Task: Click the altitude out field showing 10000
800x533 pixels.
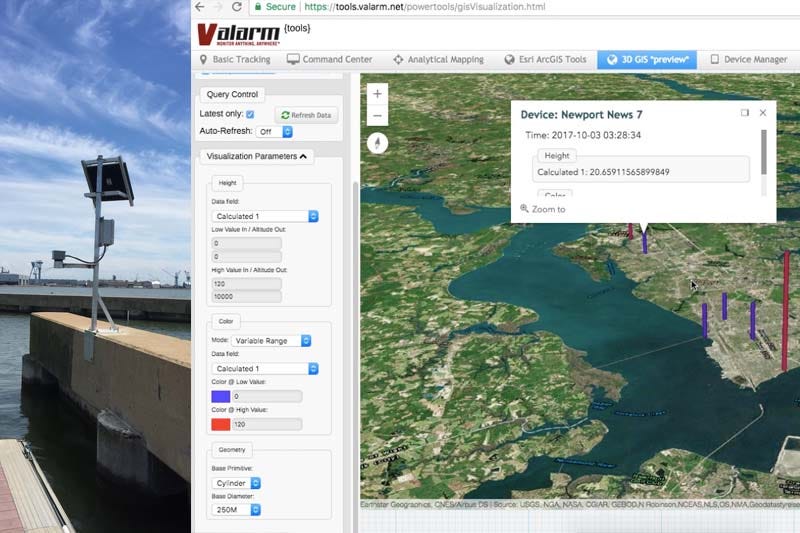Action: click(246, 296)
